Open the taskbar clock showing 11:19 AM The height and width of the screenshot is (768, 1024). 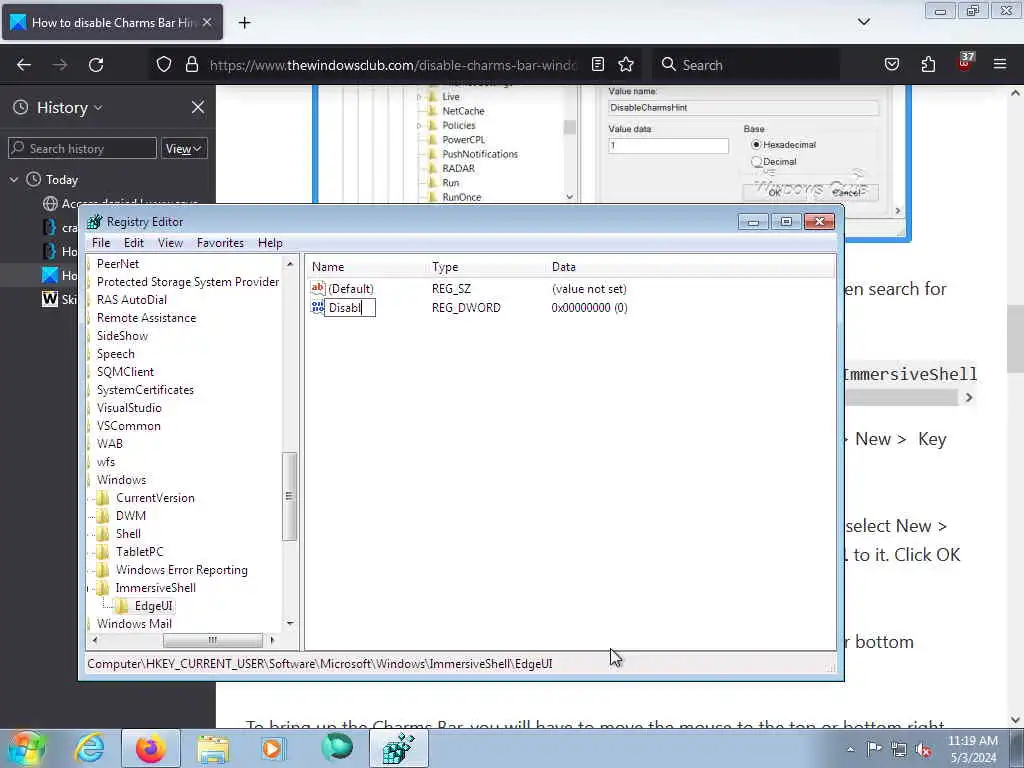pyautogui.click(x=972, y=749)
